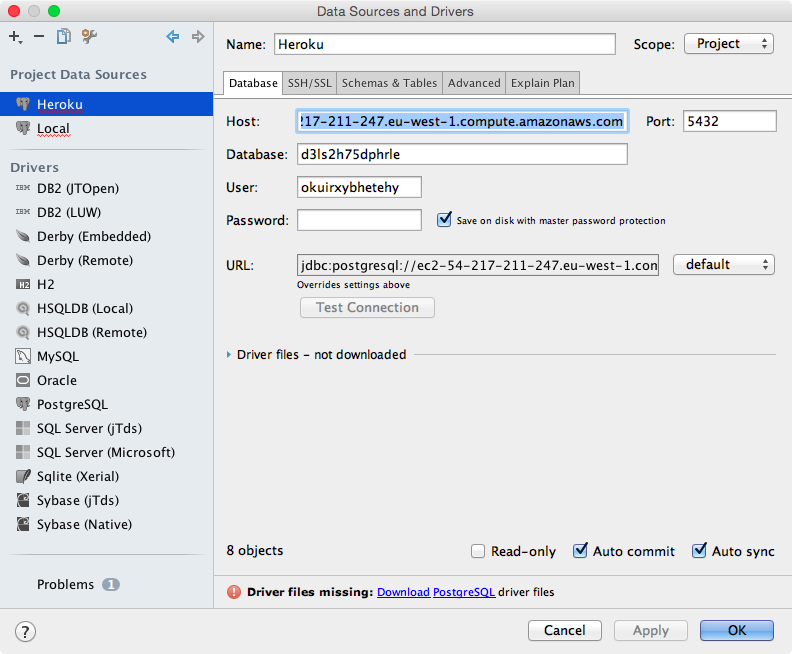Expand the Driver files section
This screenshot has width=792, height=654.
(x=229, y=355)
